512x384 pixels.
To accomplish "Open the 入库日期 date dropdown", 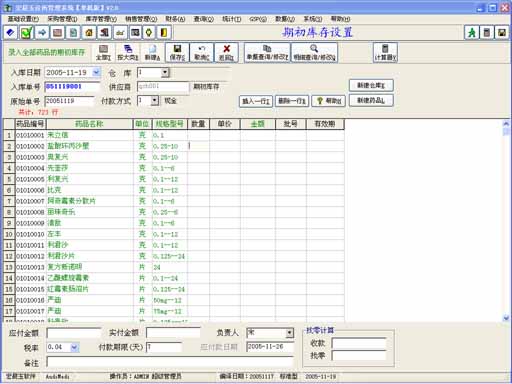I will coord(96,72).
